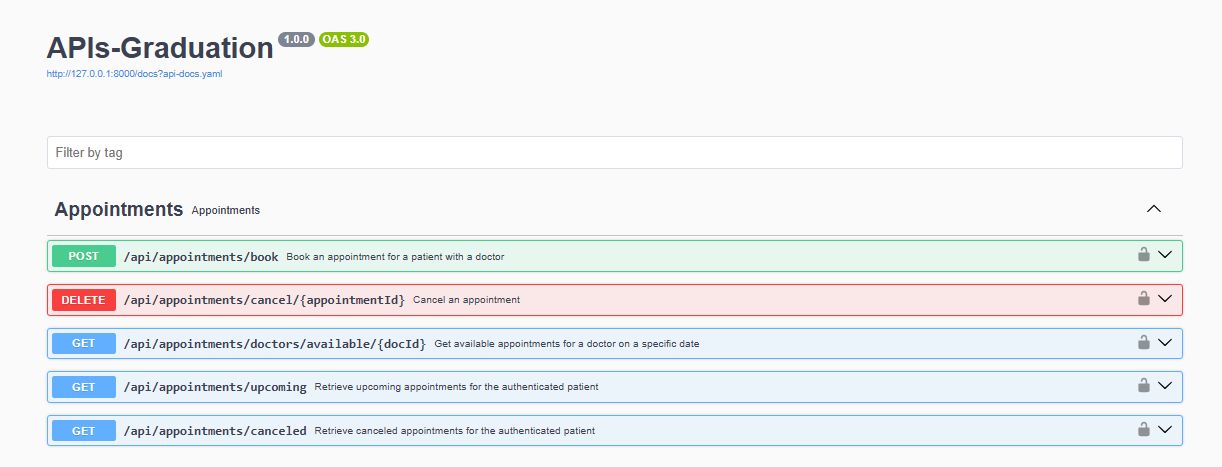Click lock icon on POST book endpoint
This screenshot has width=1222, height=467.
[1143, 255]
